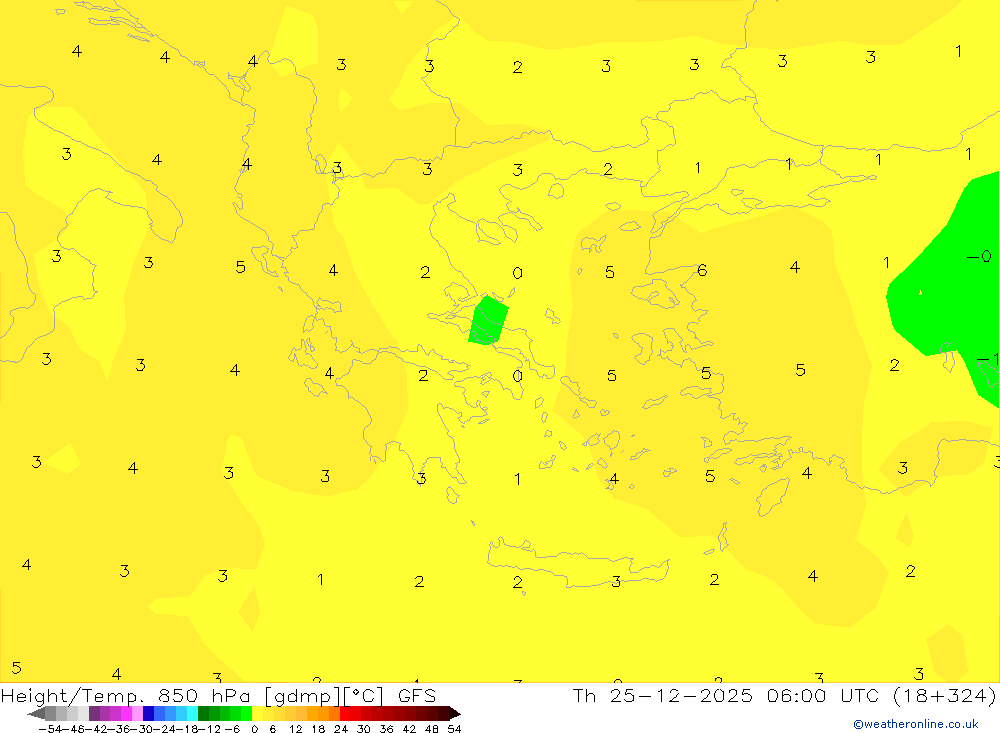Click the map title 'Height/Temp. 850 hPa'
This screenshot has width=1000, height=733.
(x=128, y=696)
